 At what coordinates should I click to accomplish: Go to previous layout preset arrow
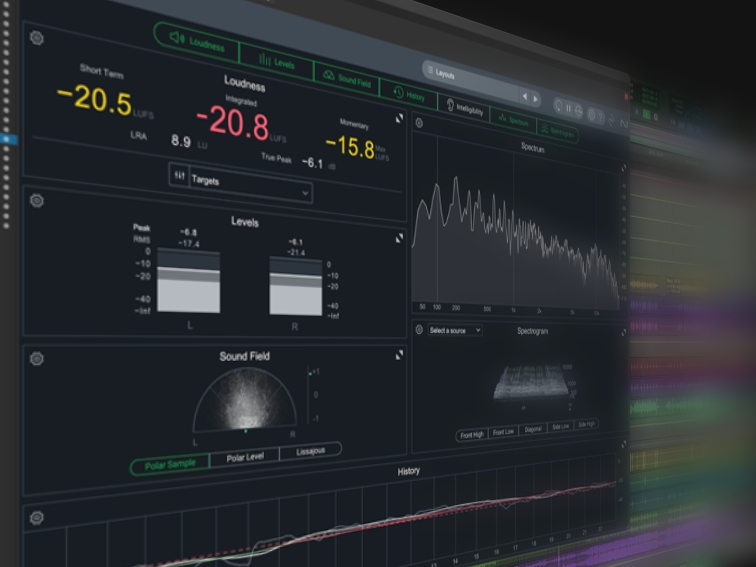525,96
